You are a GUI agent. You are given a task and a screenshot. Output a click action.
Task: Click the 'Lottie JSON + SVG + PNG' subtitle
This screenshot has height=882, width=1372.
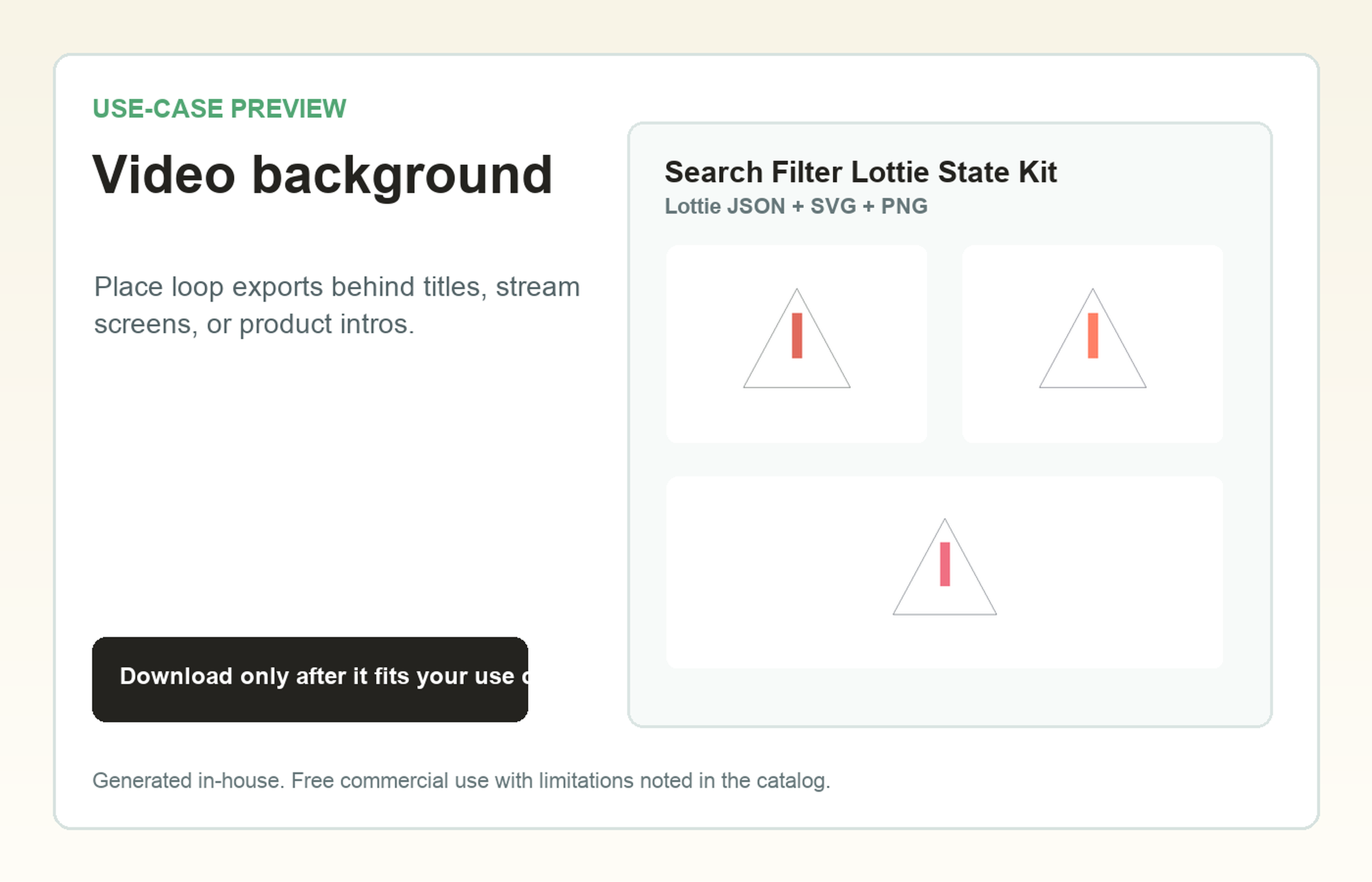(796, 206)
